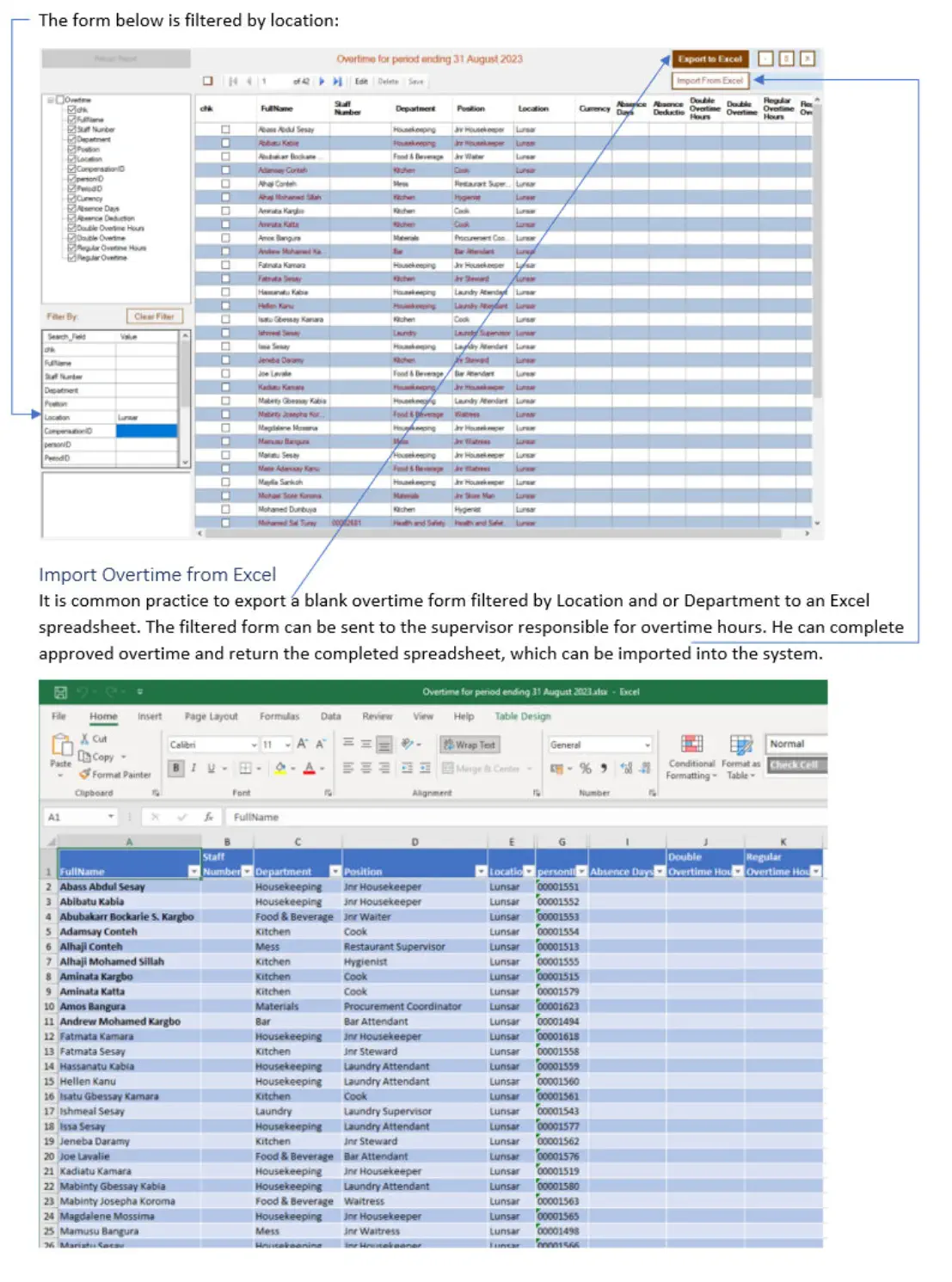Click the Fill Color bucket swatch
This screenshot has height=1282, width=952.
tap(280, 768)
